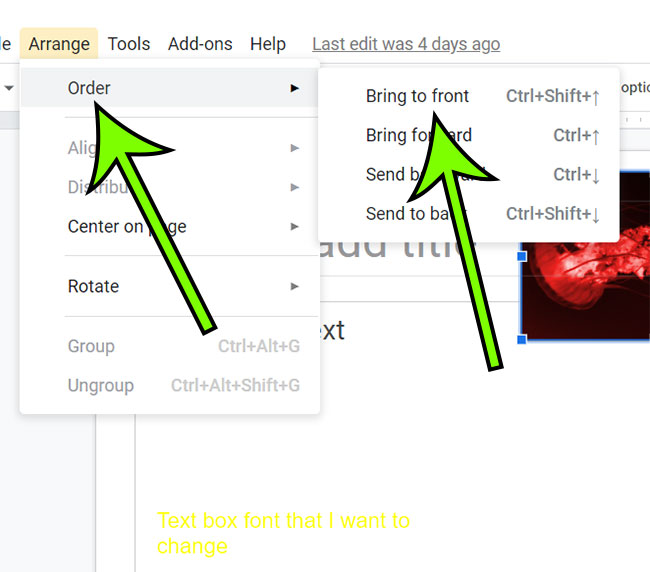The height and width of the screenshot is (572, 650).
Task: Expand Center on page submenu
Action: coord(170,226)
